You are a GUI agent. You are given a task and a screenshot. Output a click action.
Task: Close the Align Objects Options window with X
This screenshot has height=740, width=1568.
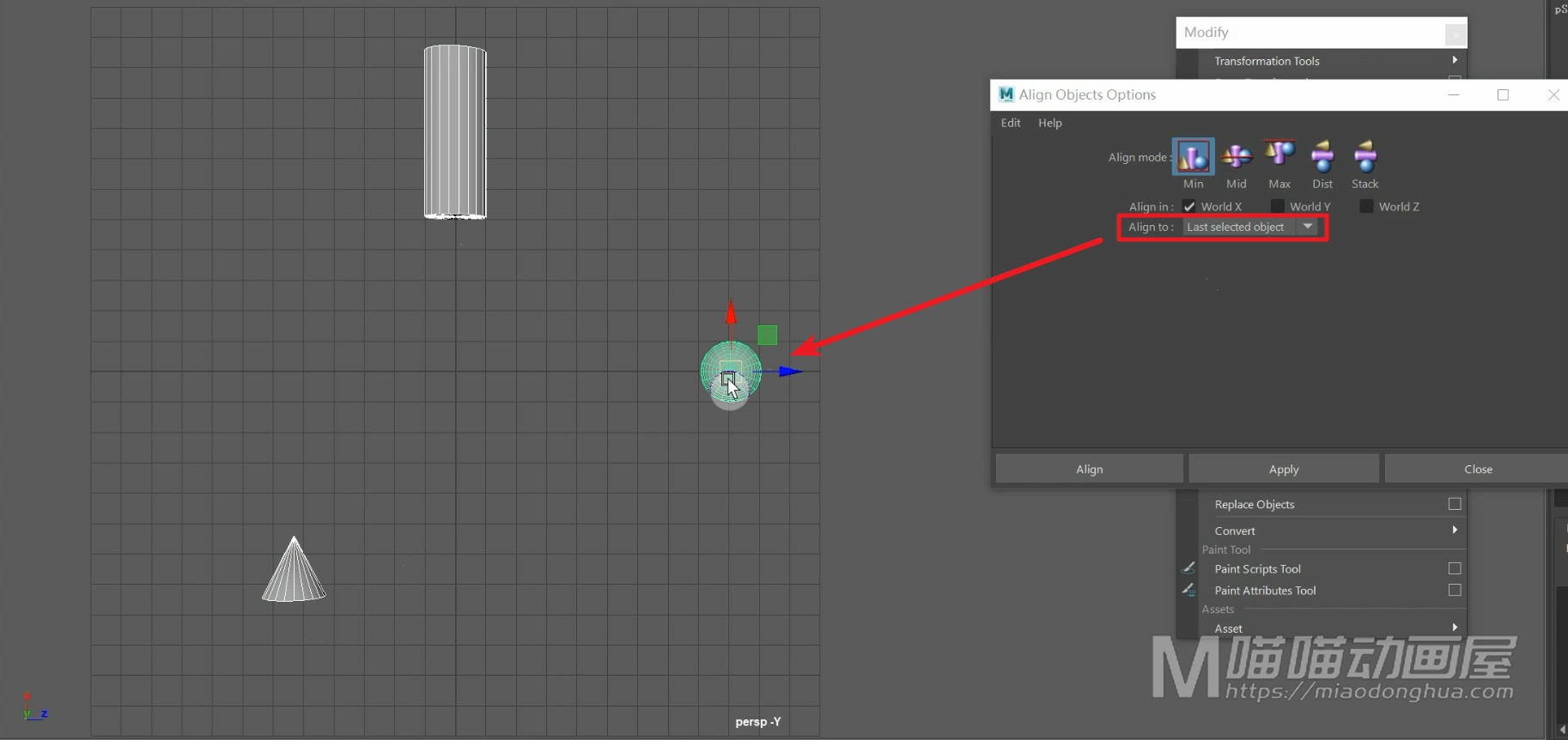(x=1553, y=94)
